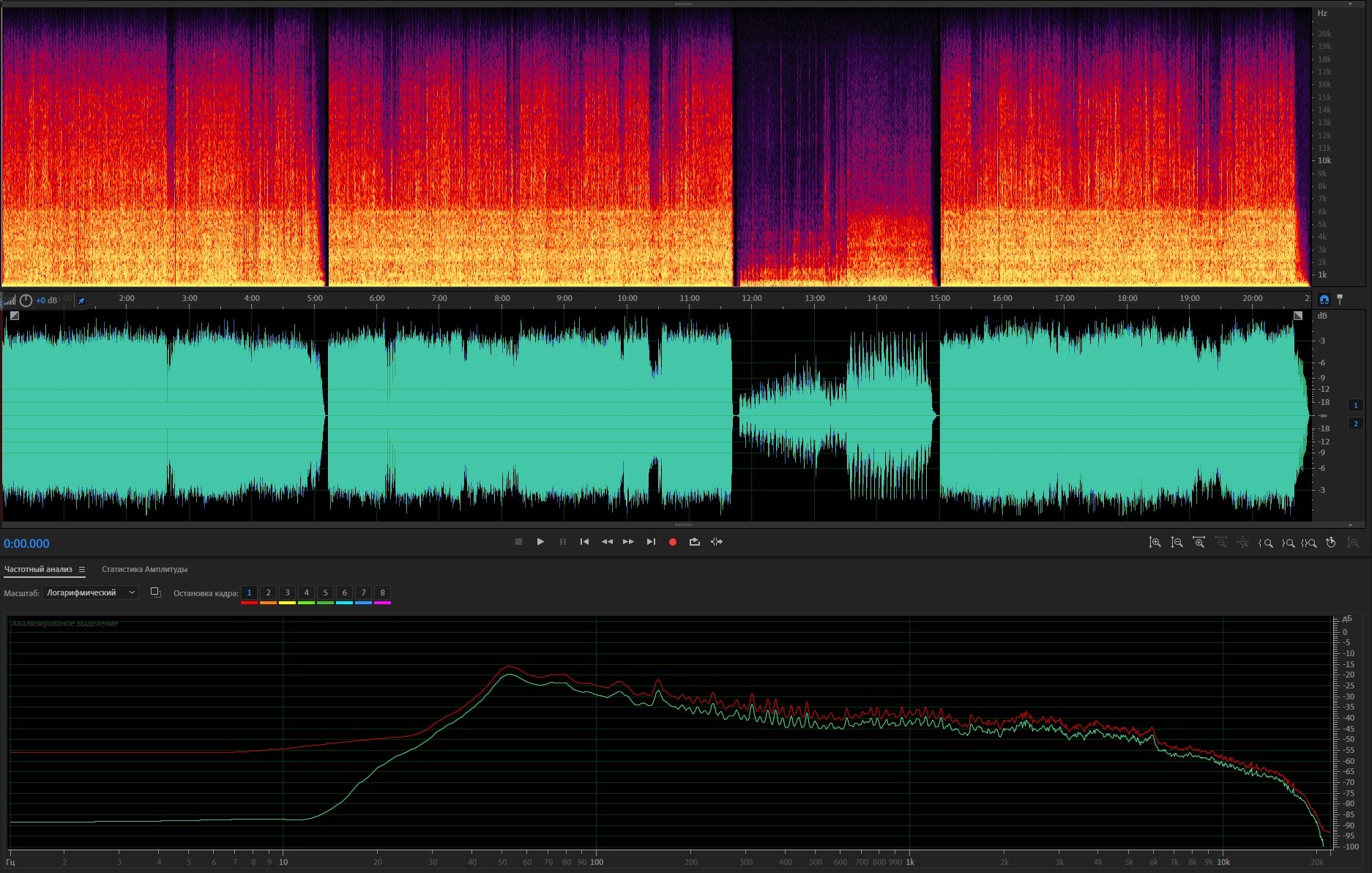Switch to the Статистика Амплитуды tab
This screenshot has width=1372, height=873.
coord(144,569)
